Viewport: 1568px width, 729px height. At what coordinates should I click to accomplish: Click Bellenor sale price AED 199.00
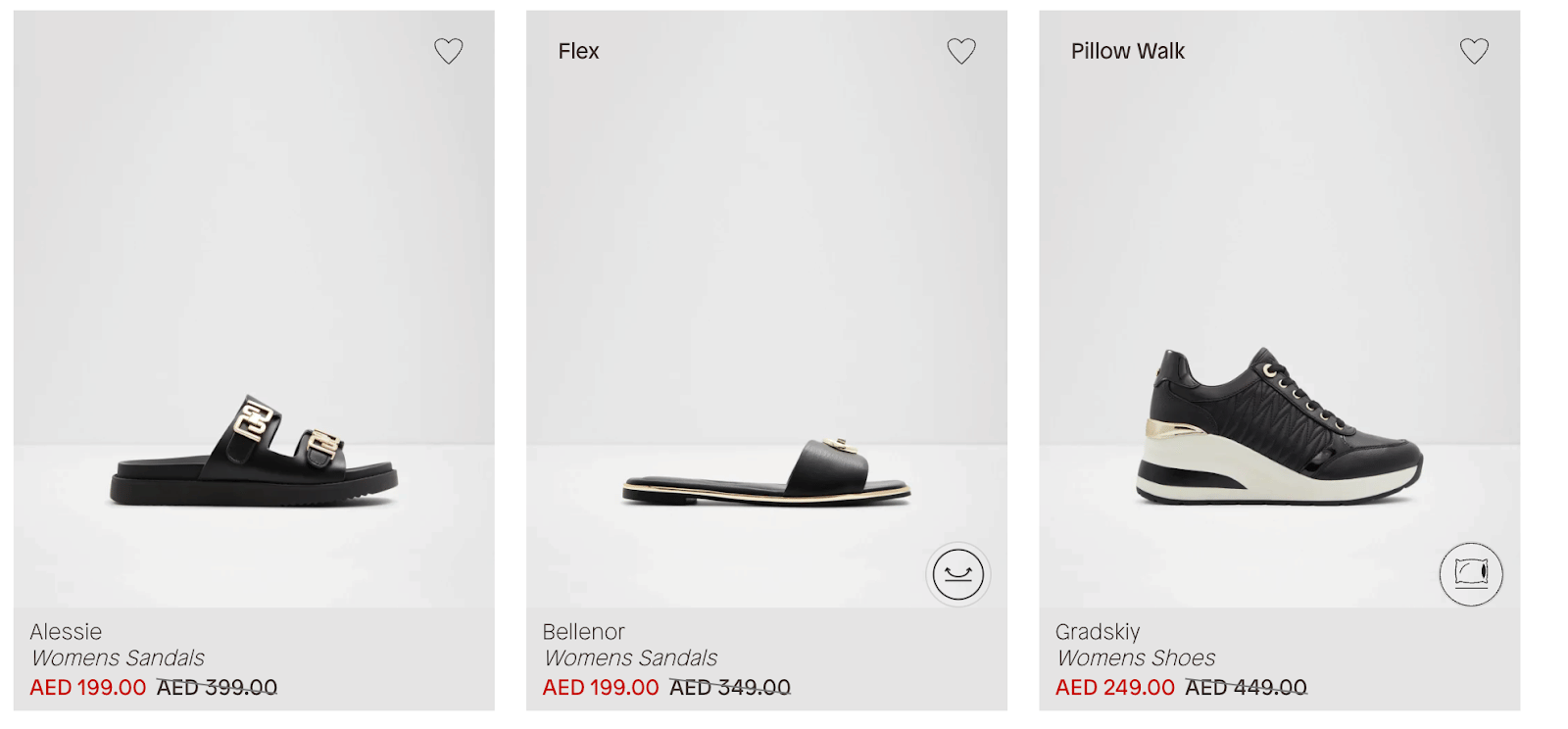601,688
